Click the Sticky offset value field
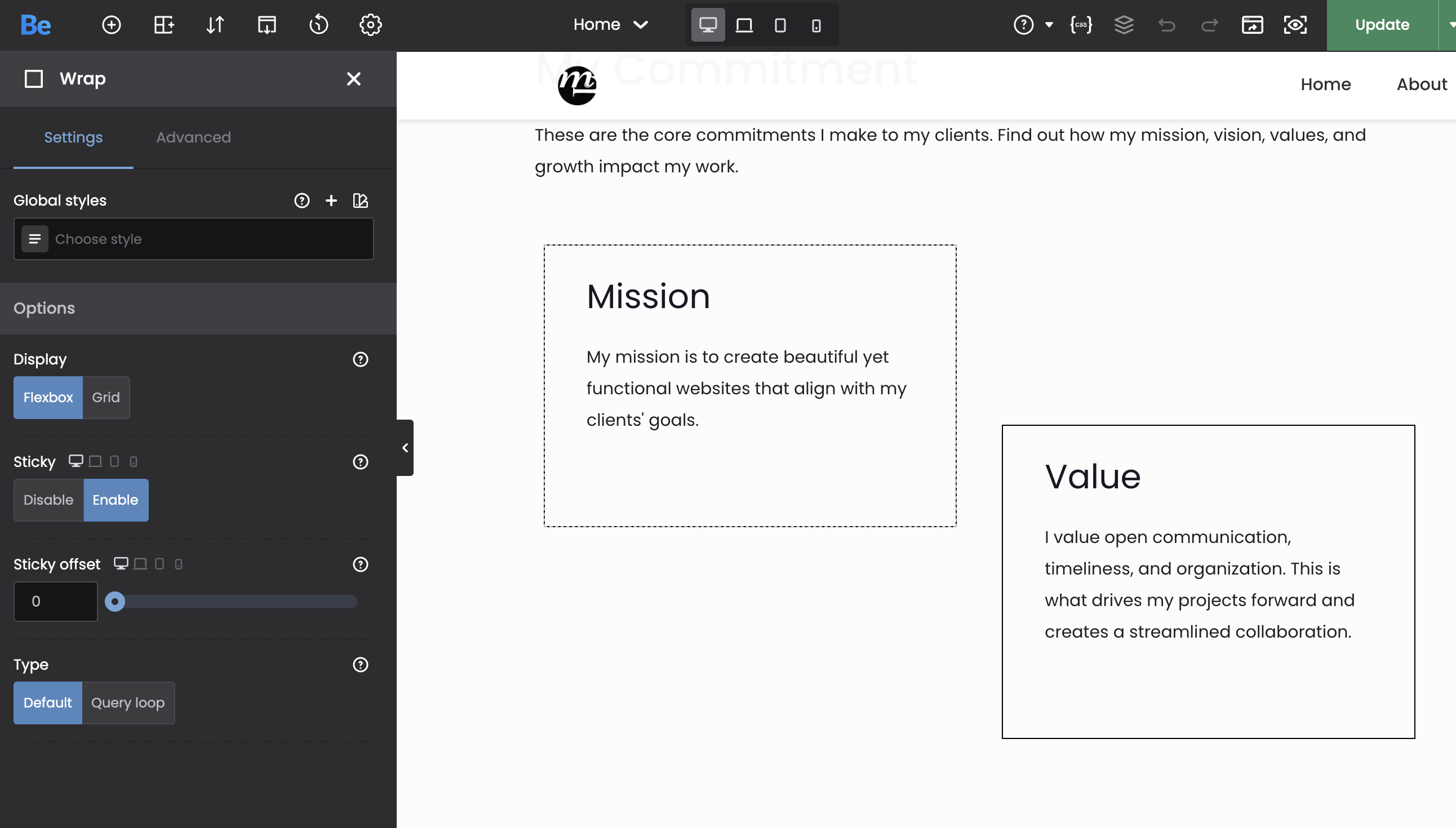 pos(55,602)
